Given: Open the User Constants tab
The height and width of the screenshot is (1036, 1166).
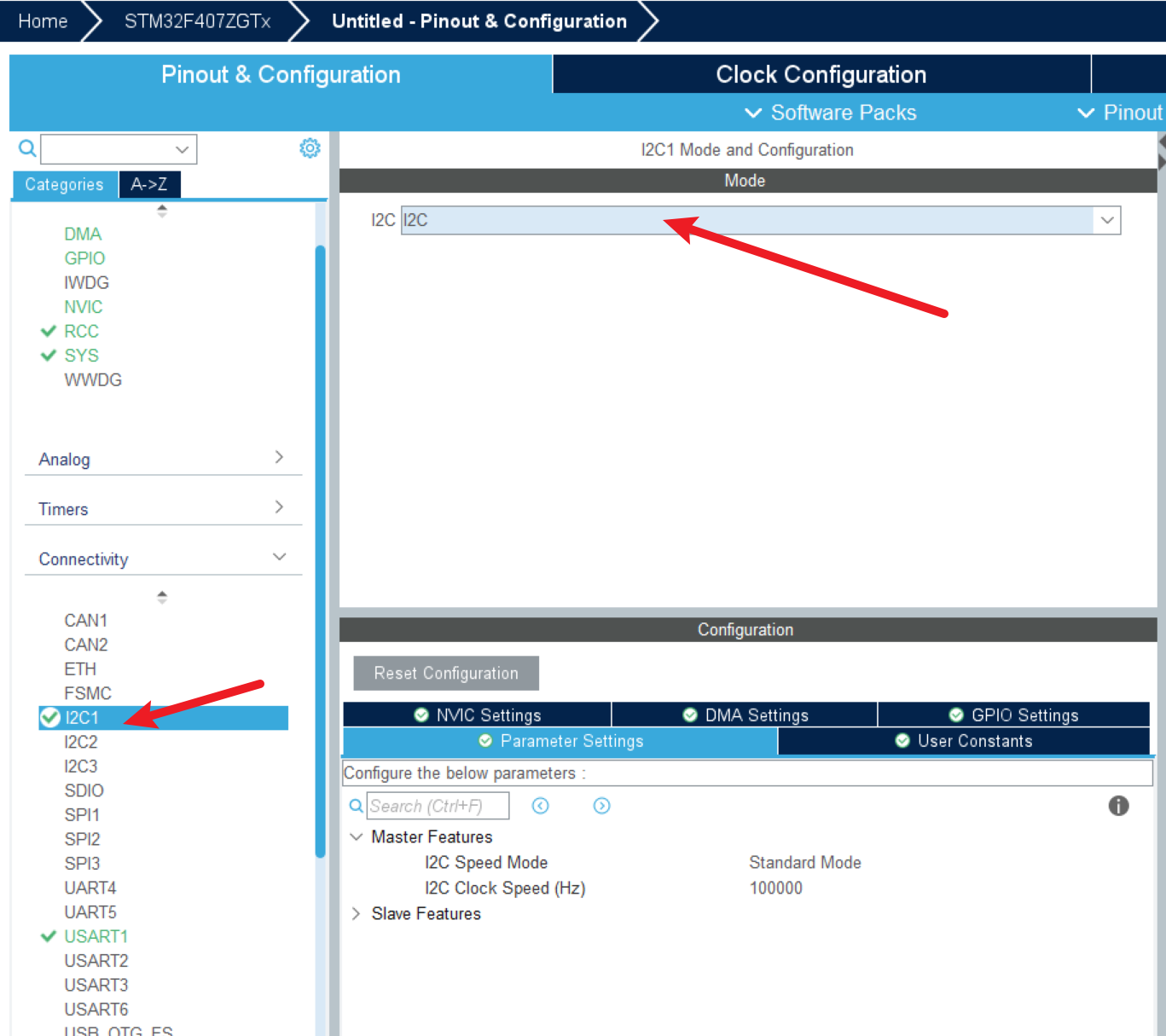Looking at the screenshot, I should (x=964, y=741).
